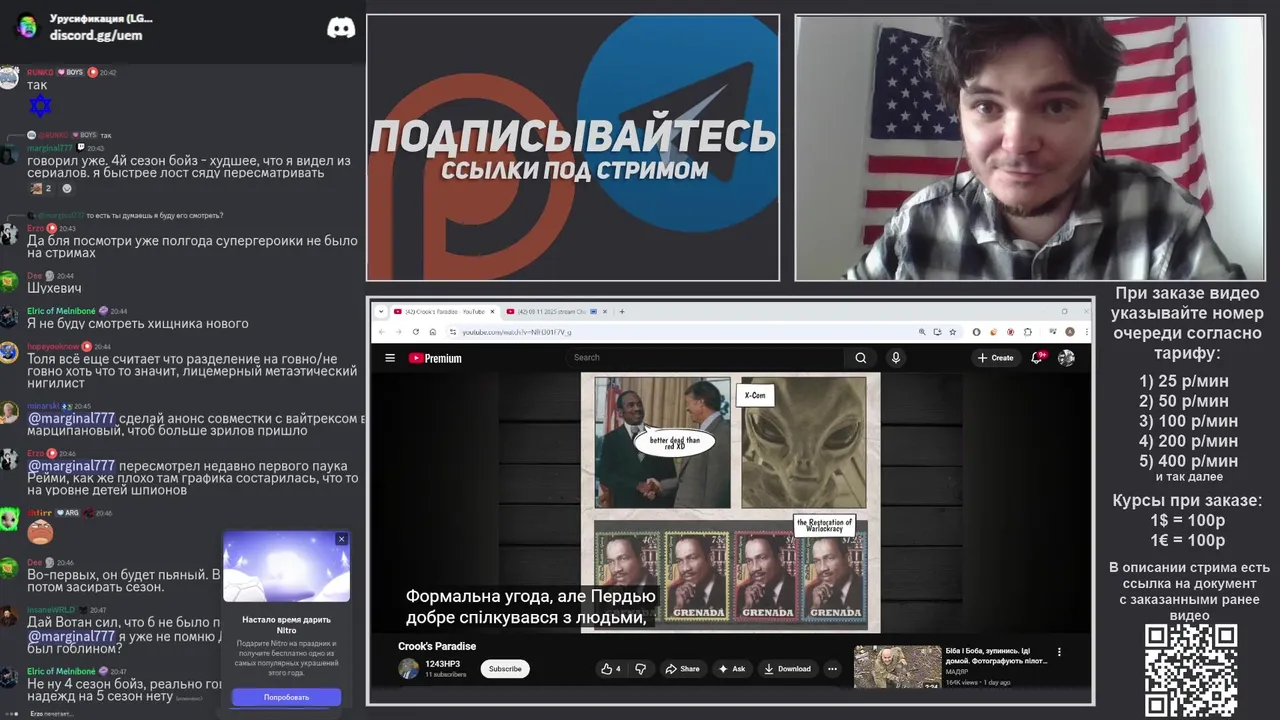
Task: Open more actions ellipsis under video
Action: pos(832,669)
